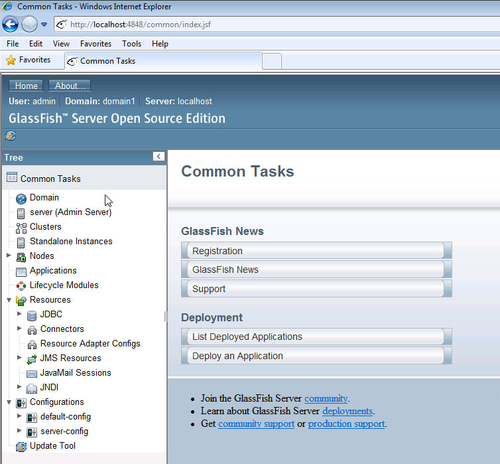Click the address bar URL field
This screenshot has width=500, height=464.
[x=277, y=24]
